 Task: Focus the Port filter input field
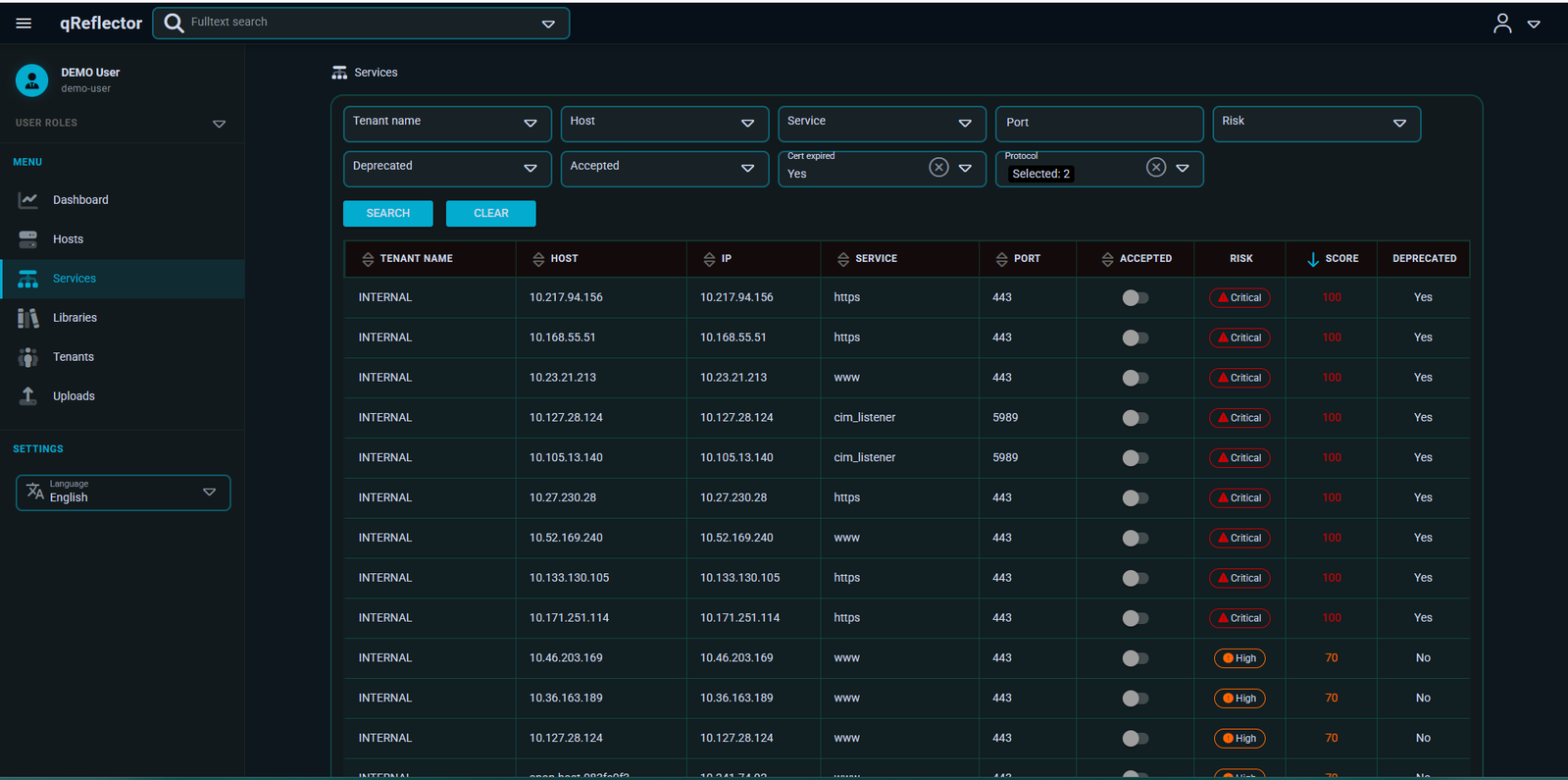(x=1099, y=124)
